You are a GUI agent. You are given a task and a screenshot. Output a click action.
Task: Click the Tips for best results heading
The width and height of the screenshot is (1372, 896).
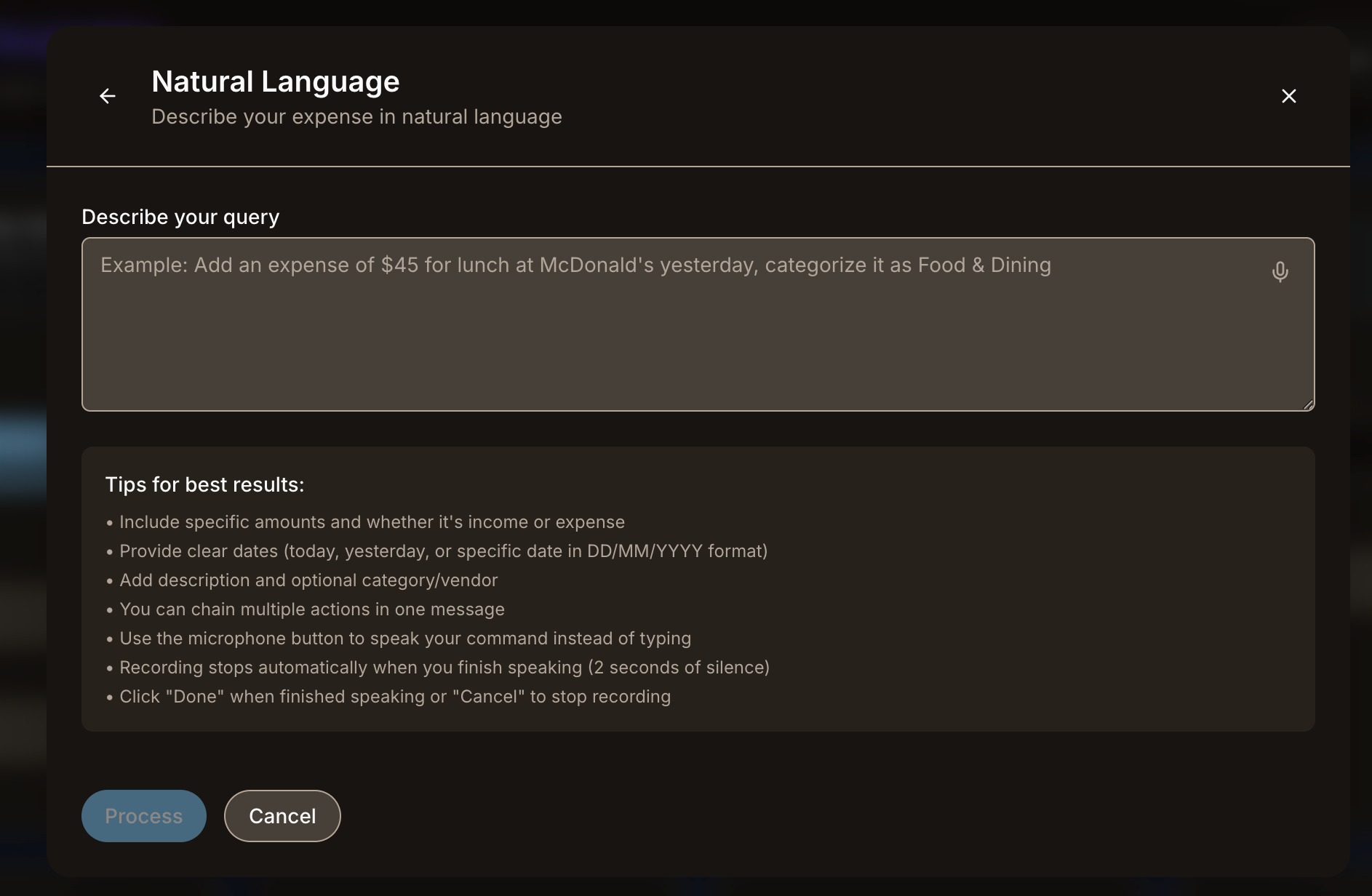pyautogui.click(x=205, y=484)
